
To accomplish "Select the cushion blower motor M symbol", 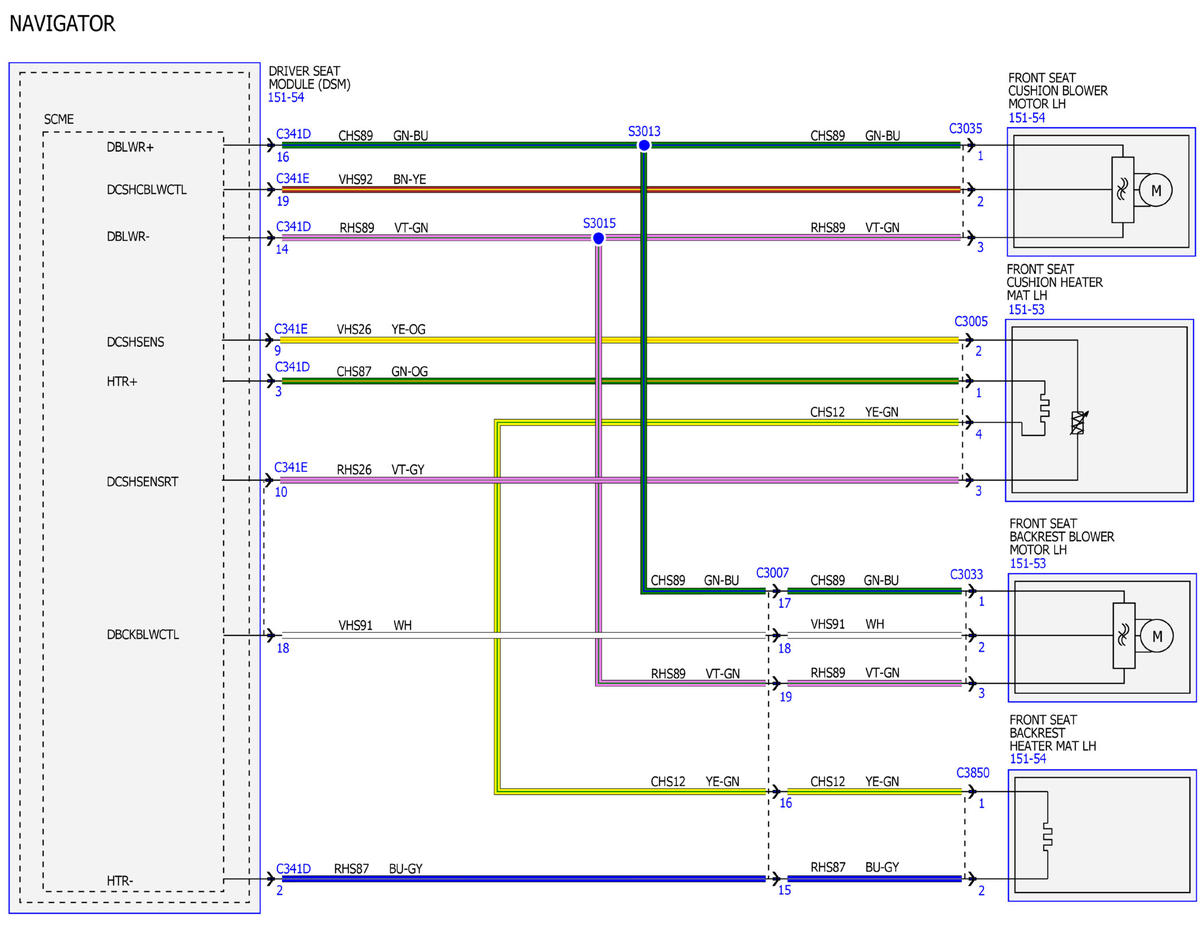I will point(1156,190).
